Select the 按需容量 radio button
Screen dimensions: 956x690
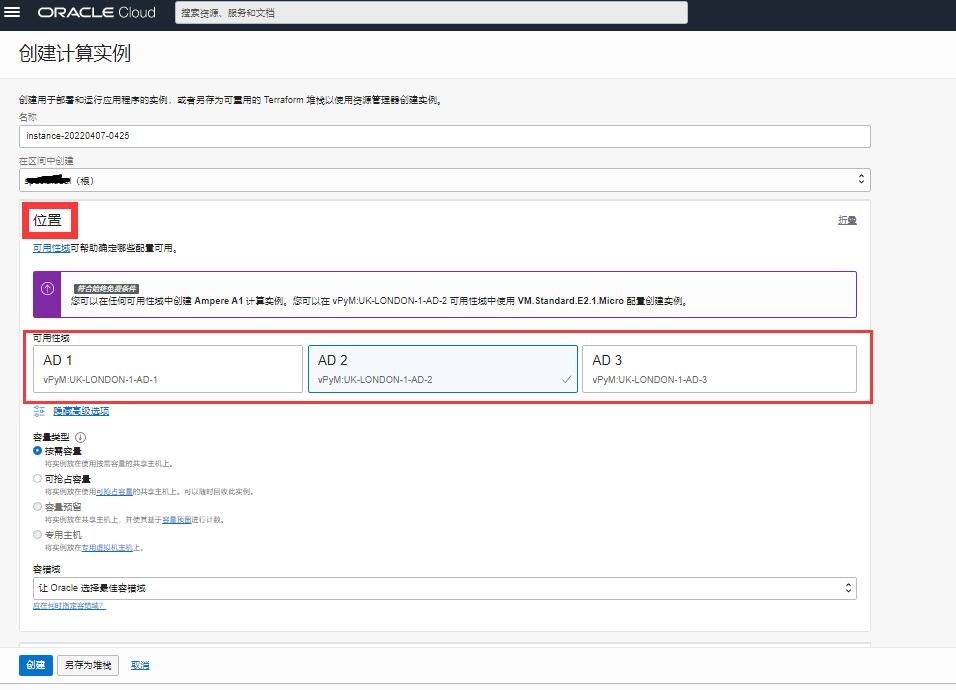[x=37, y=451]
